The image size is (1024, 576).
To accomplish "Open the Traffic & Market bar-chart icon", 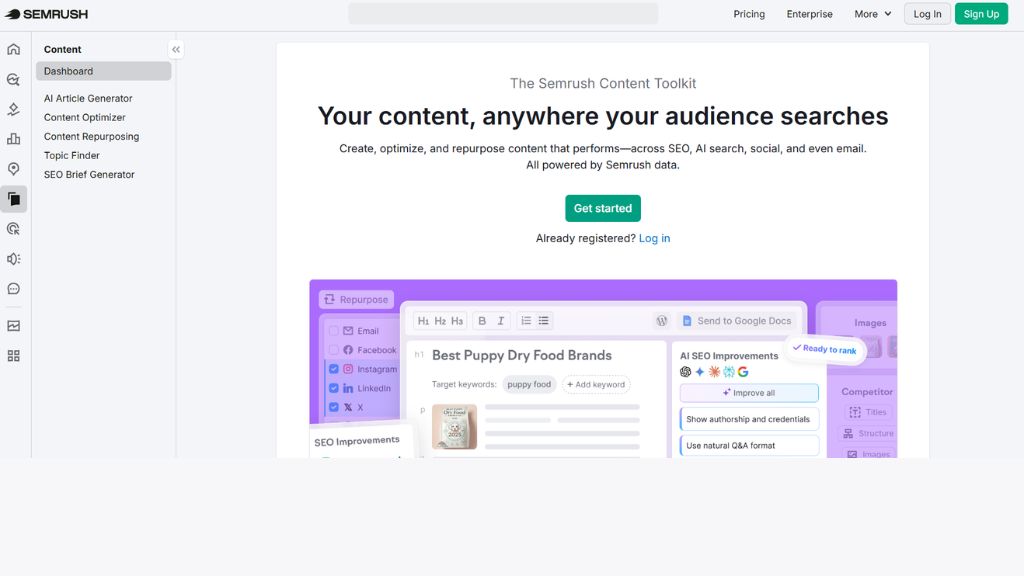I will click(14, 139).
